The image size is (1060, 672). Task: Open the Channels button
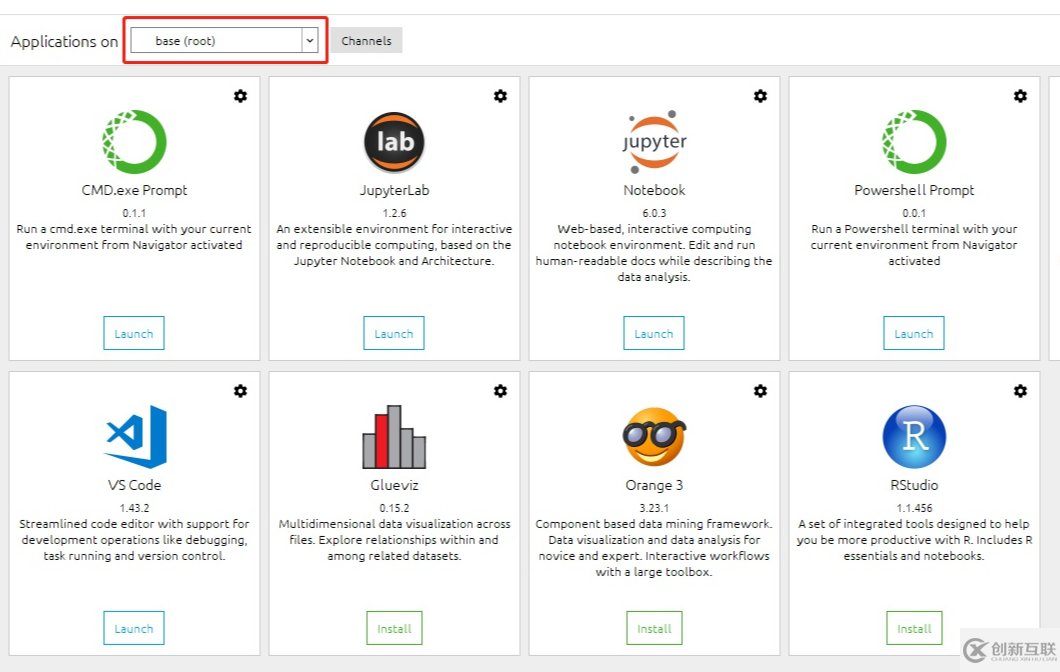(366, 41)
